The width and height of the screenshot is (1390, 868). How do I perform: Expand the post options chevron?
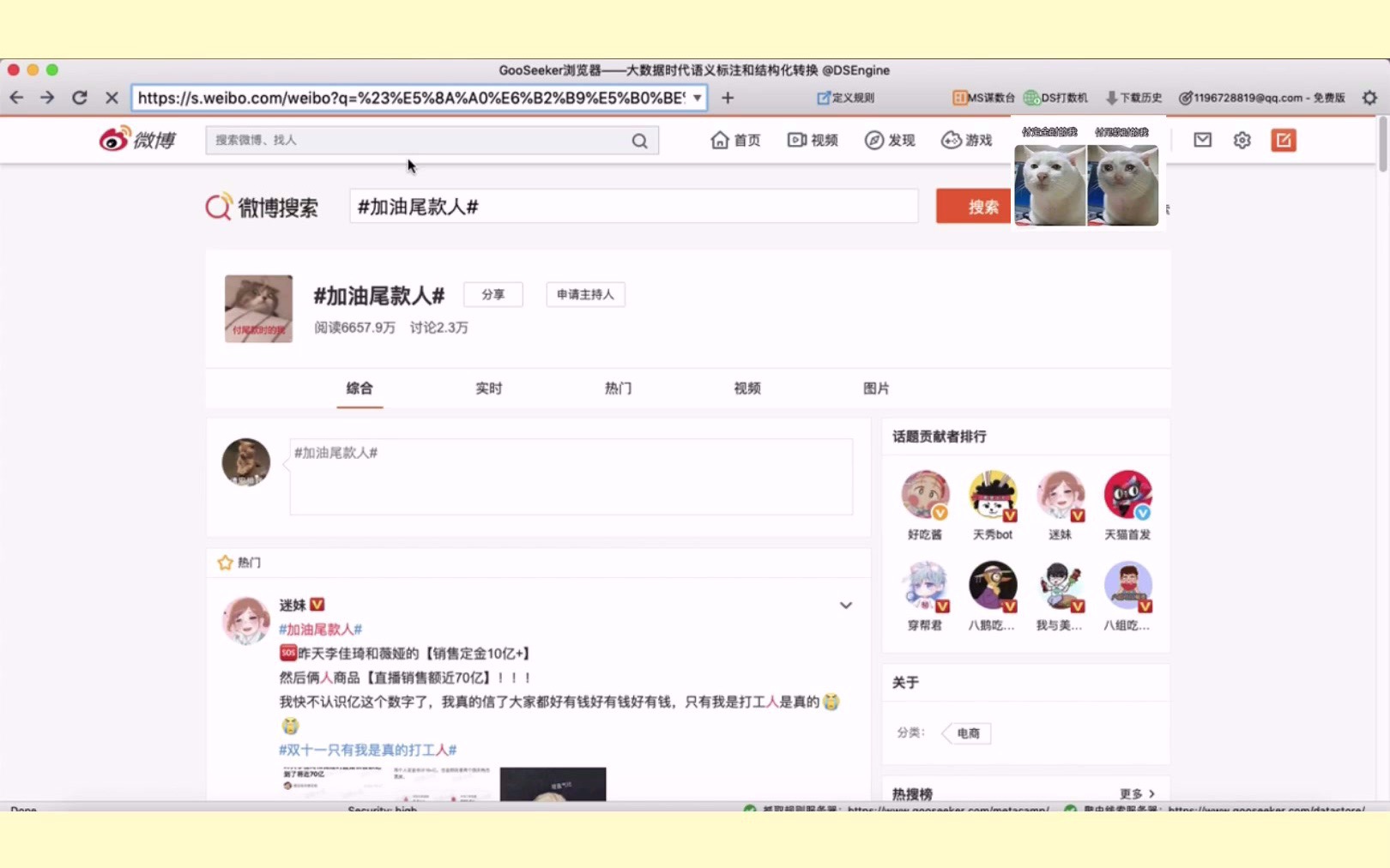(x=846, y=606)
